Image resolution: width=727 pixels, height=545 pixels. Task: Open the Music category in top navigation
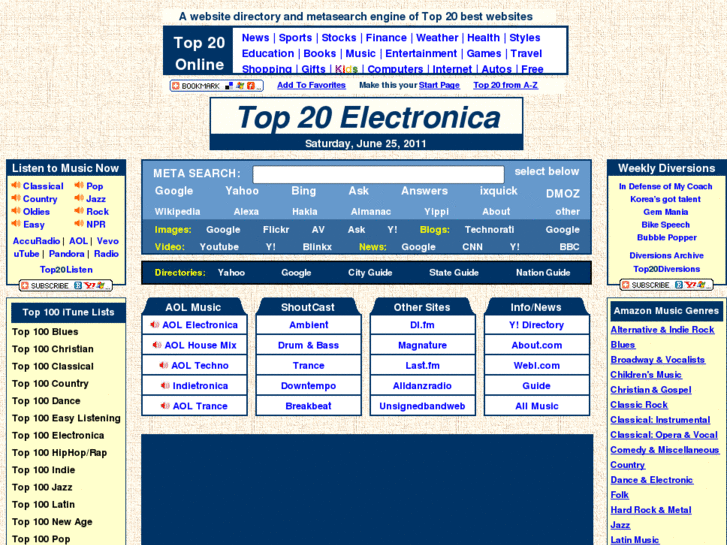[360, 53]
